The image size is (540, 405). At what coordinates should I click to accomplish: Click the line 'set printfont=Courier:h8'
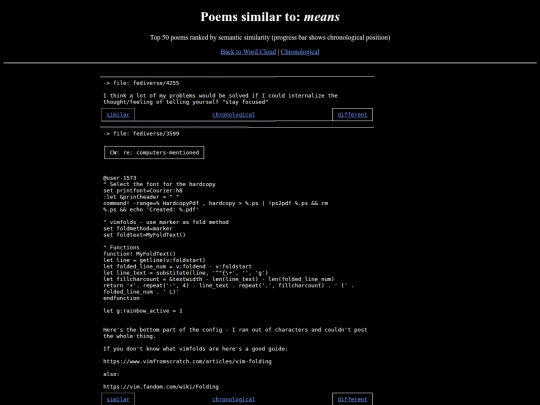(x=143, y=190)
